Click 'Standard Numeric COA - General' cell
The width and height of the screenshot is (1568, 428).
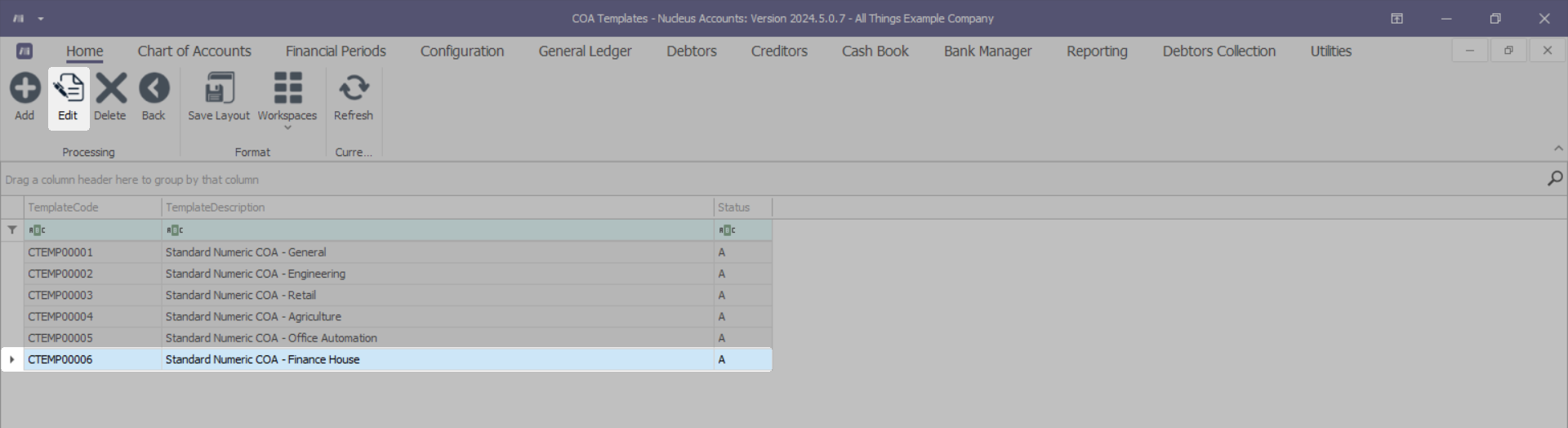click(x=437, y=252)
